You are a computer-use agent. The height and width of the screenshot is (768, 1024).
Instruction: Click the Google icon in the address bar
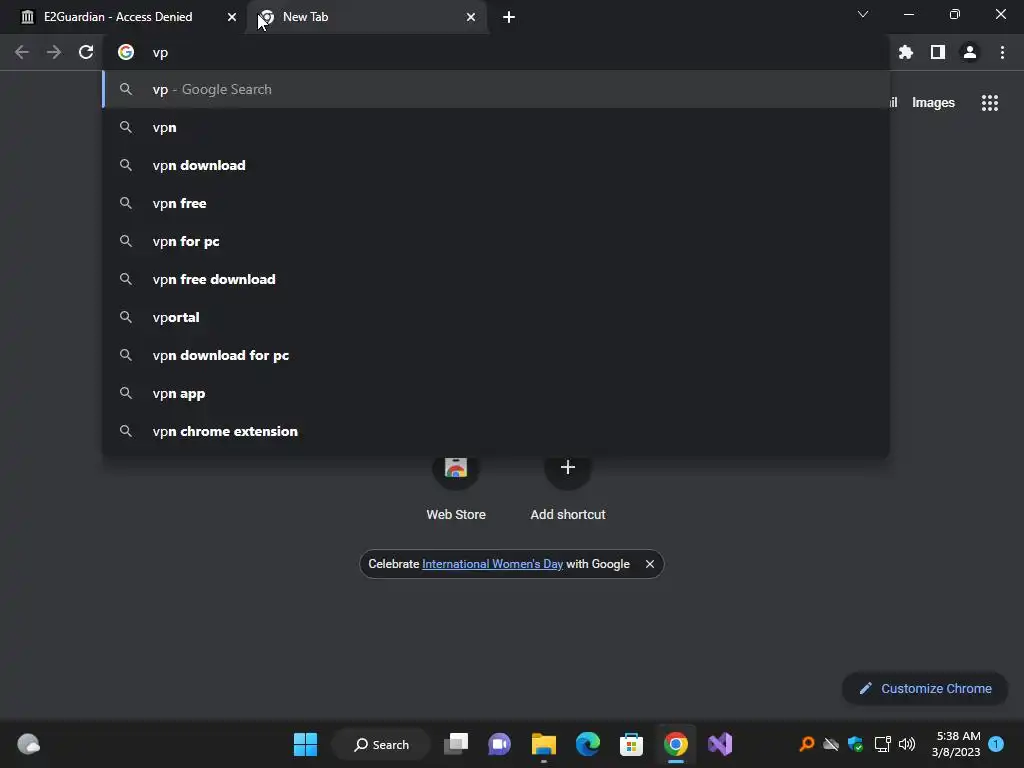[126, 52]
